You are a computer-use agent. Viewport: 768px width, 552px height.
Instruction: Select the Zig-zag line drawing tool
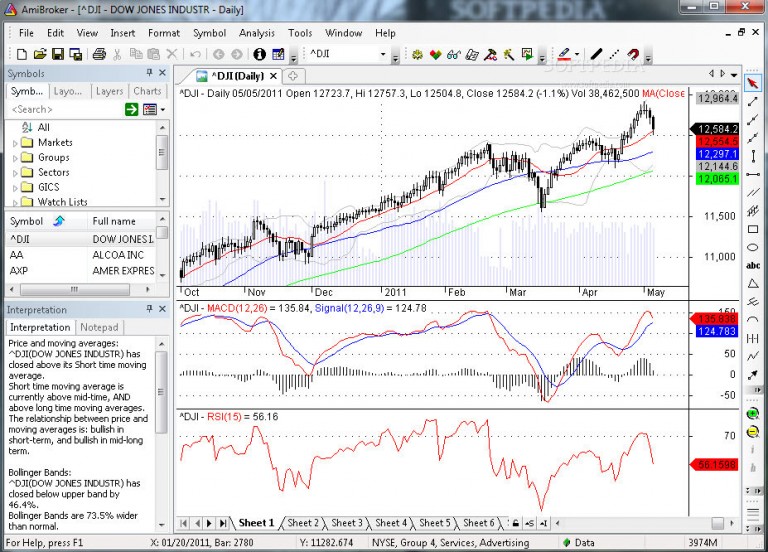[753, 357]
